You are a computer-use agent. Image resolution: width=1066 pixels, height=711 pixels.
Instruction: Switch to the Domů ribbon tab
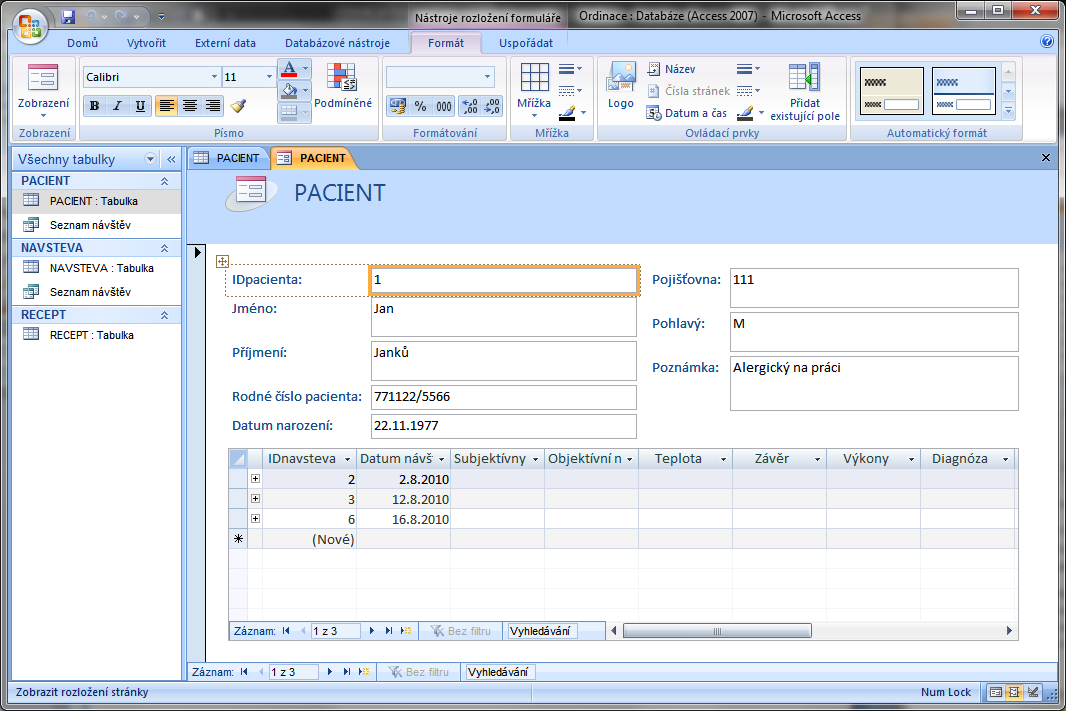[82, 43]
